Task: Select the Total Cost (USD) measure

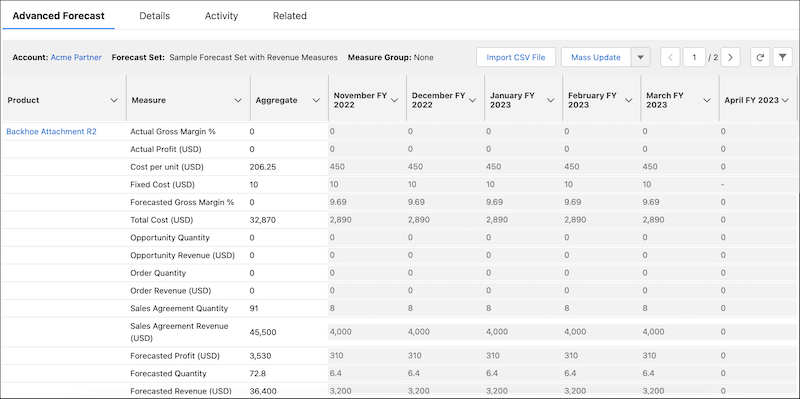Action: coord(161,220)
